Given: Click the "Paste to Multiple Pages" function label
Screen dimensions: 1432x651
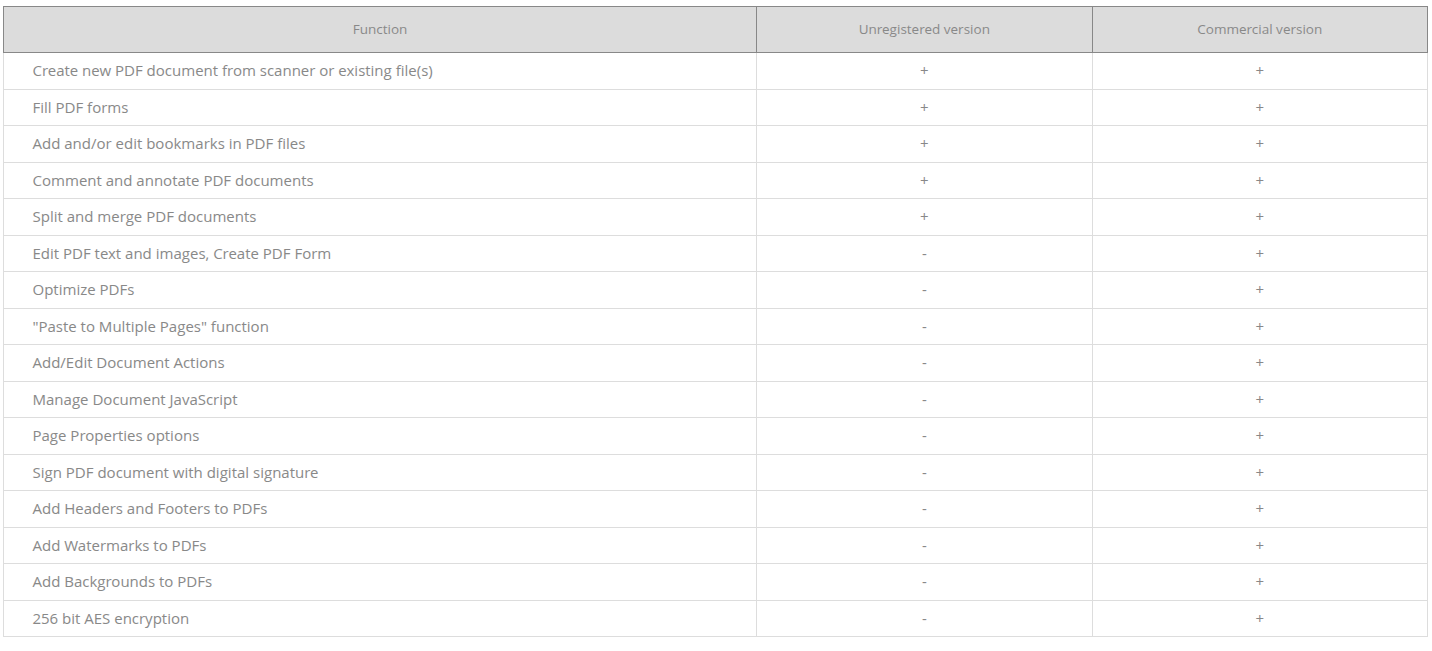Looking at the screenshot, I should pyautogui.click(x=150, y=327).
